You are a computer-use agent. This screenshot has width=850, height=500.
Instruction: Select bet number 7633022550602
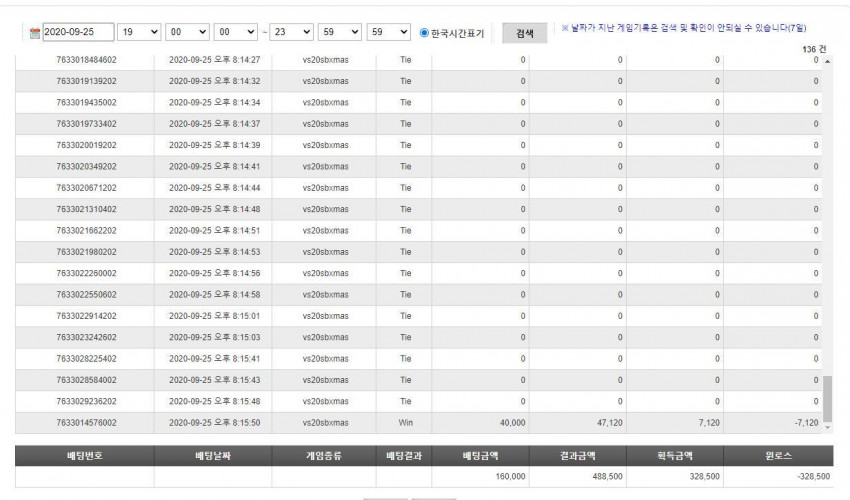click(x=86, y=294)
